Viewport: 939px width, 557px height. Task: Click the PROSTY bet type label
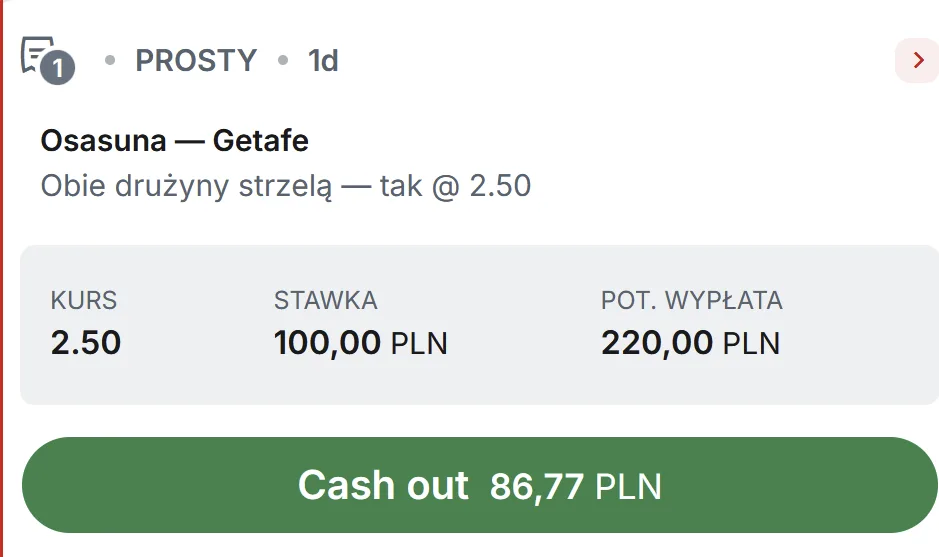click(196, 61)
